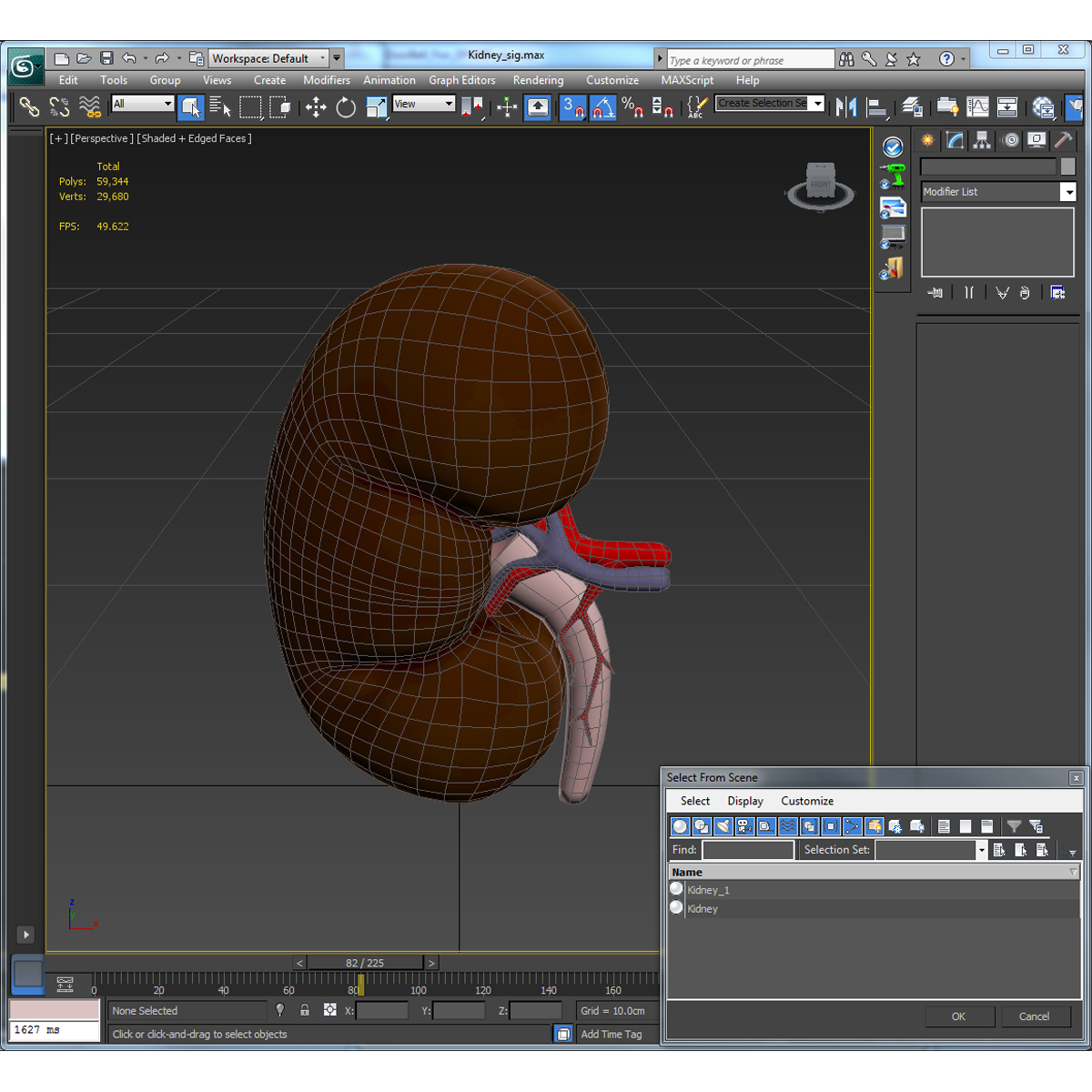1092x1092 pixels.
Task: Activate the Select and Rotate tool
Action: pos(346,107)
